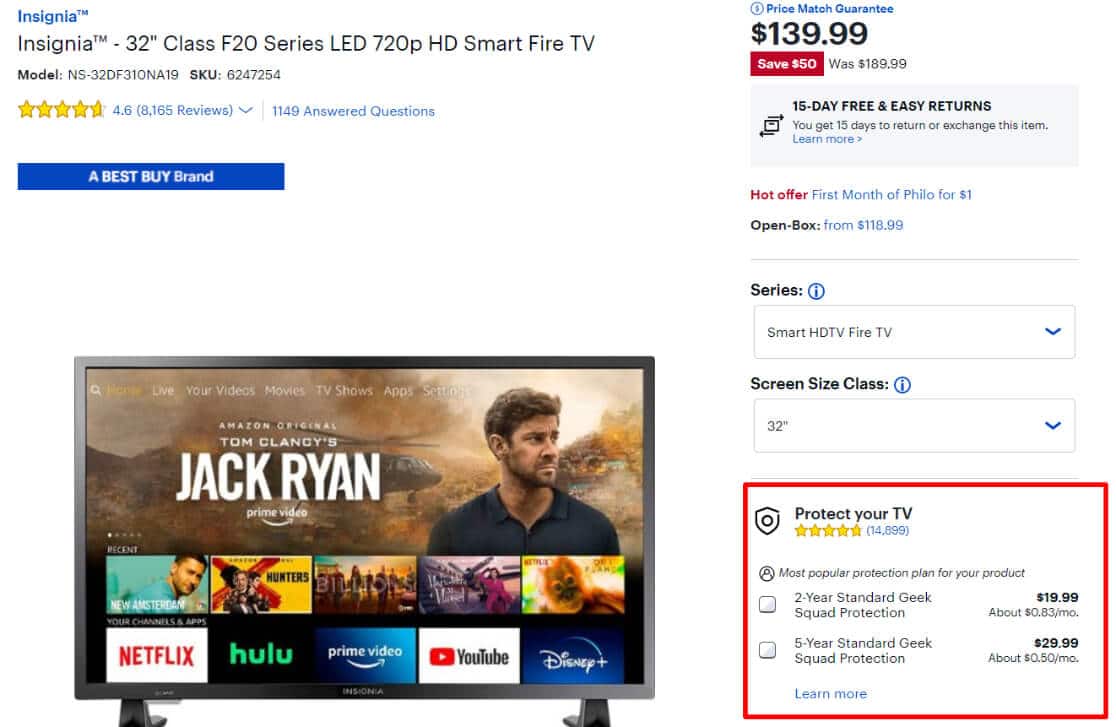Expand the reviews summary chevron

tap(246, 111)
